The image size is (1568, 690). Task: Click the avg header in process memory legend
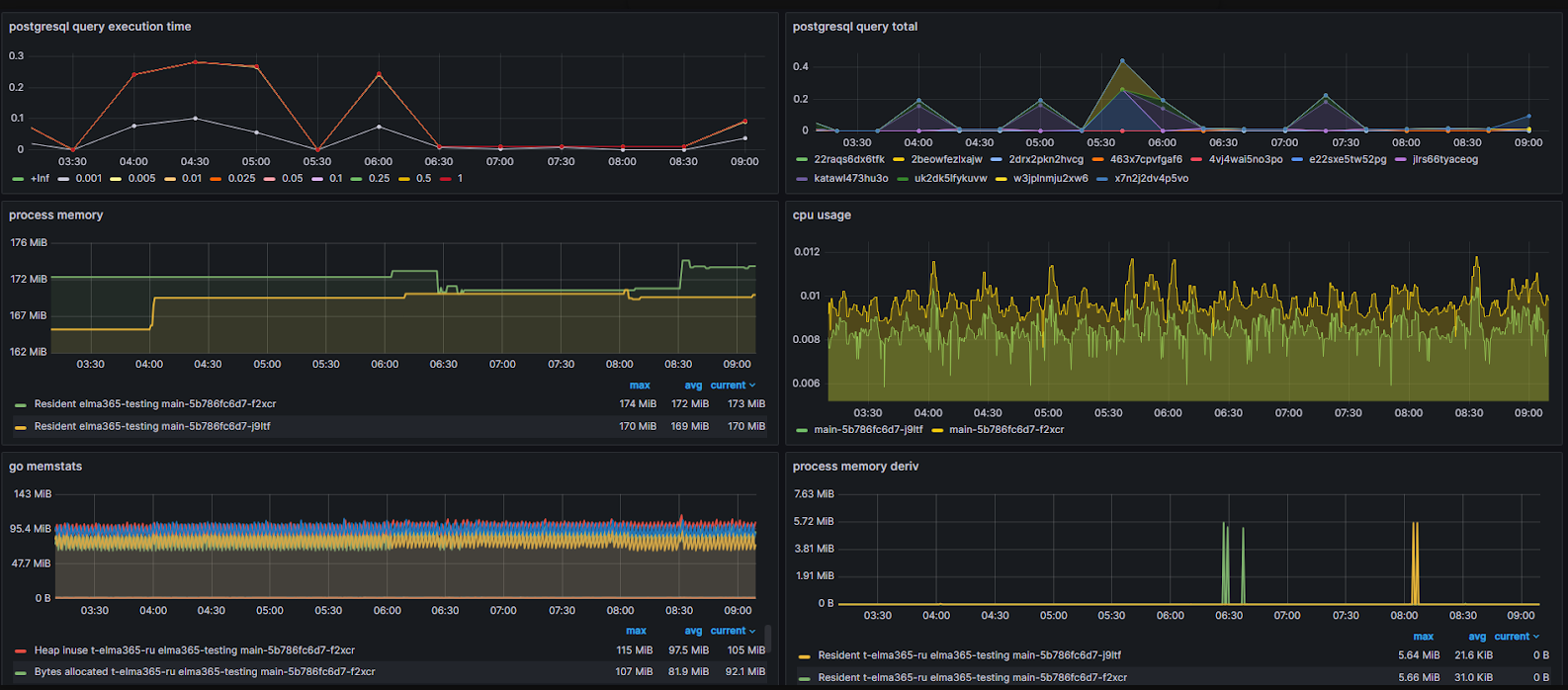pos(693,386)
